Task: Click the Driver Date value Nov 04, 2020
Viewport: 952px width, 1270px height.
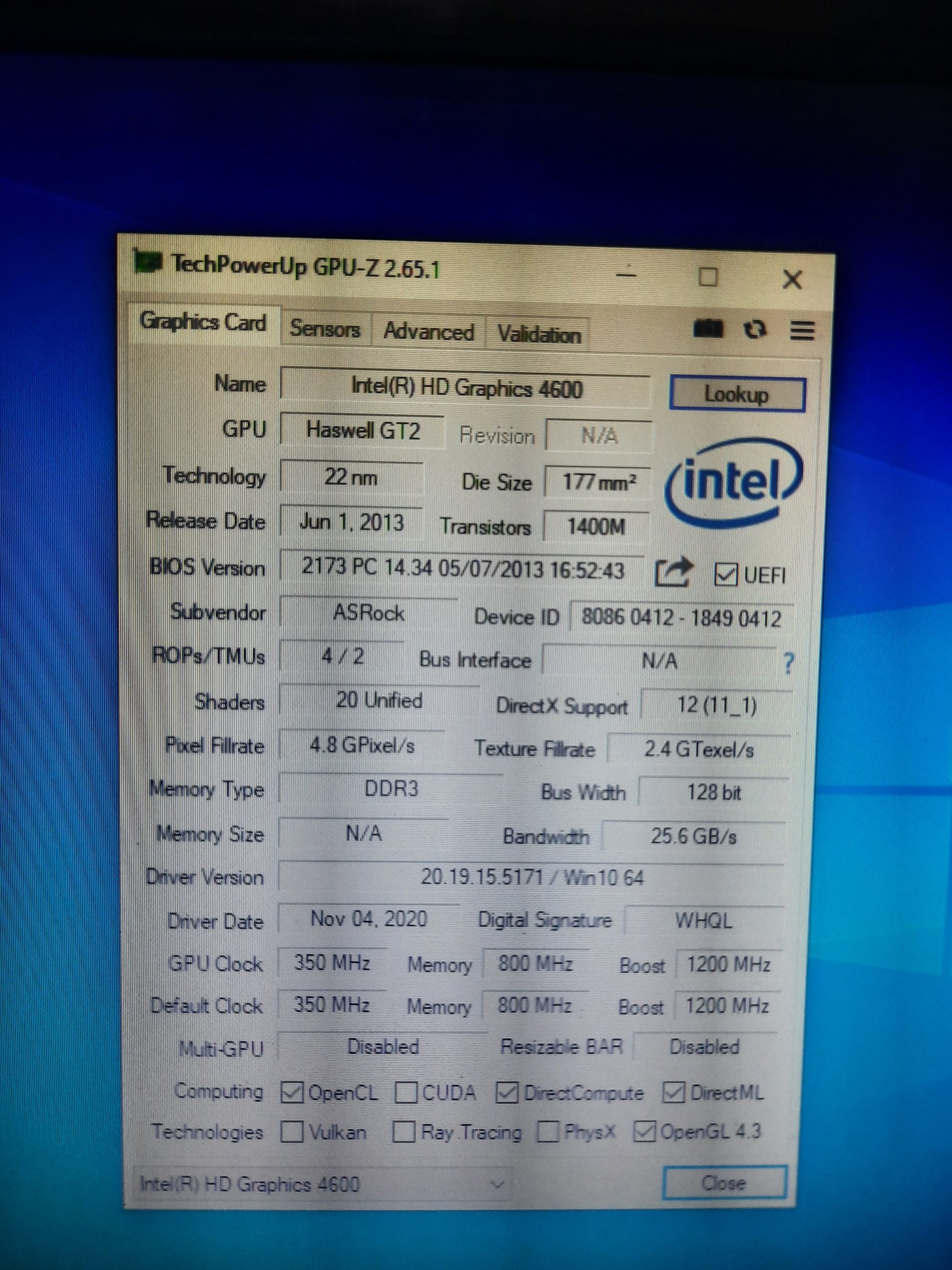Action: [368, 919]
